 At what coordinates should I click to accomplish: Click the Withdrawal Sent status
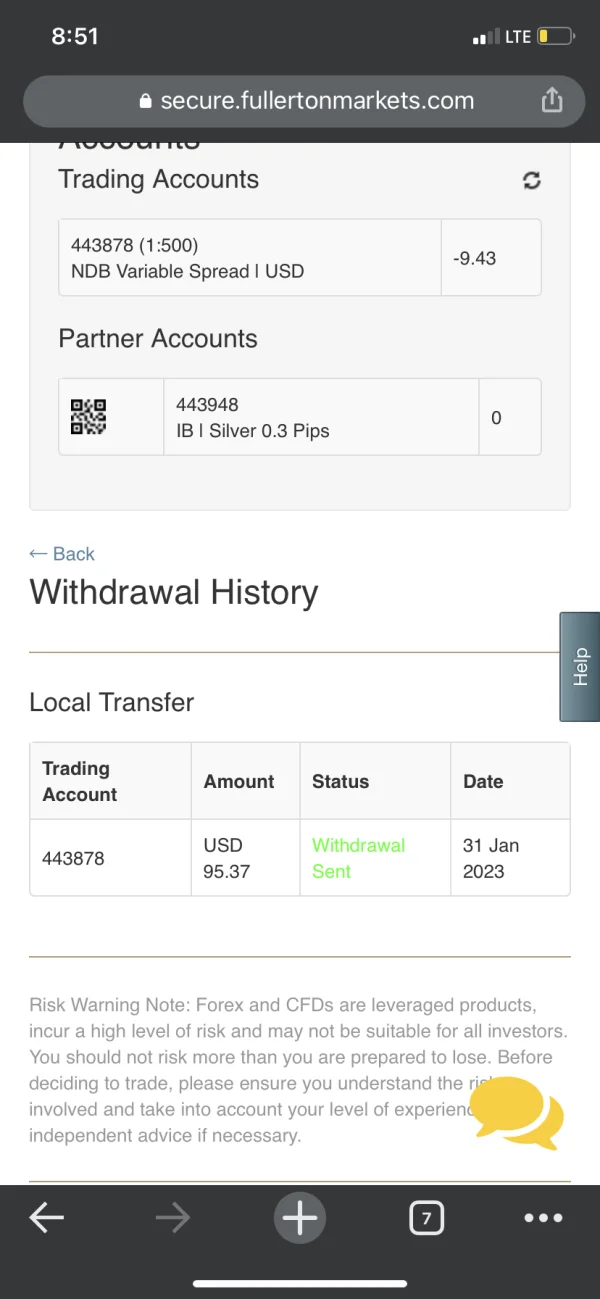tap(358, 858)
